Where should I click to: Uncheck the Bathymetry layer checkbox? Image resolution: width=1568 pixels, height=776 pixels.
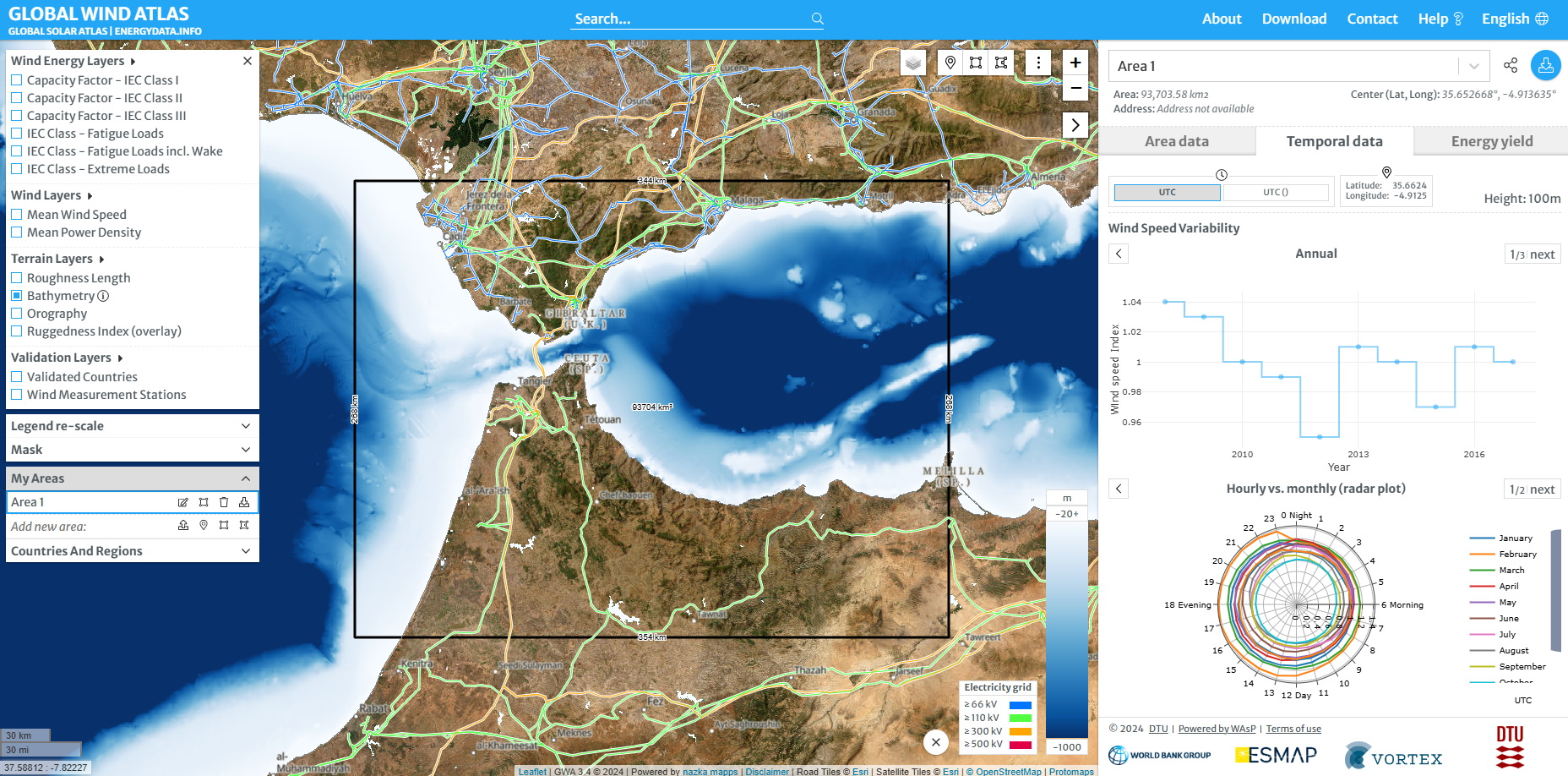coord(17,296)
